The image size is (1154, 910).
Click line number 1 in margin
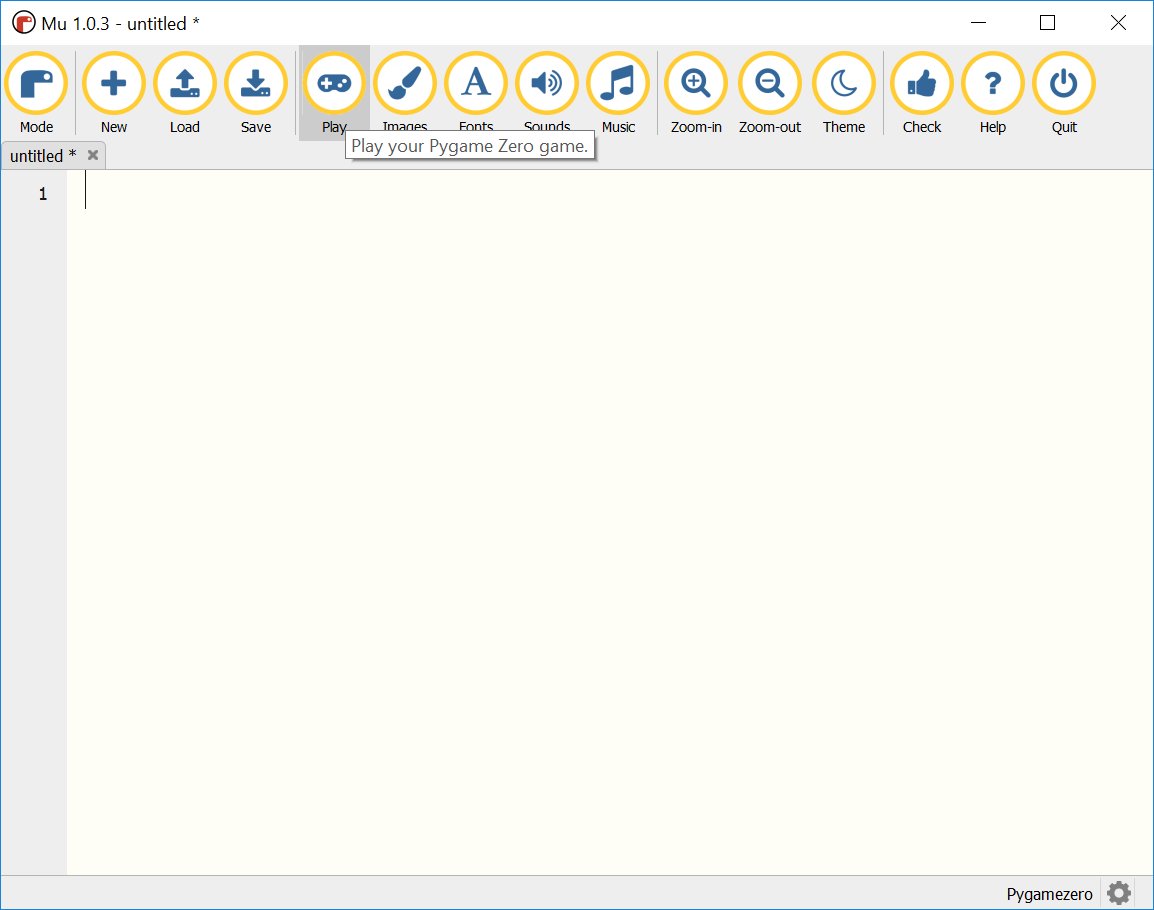pos(43,194)
